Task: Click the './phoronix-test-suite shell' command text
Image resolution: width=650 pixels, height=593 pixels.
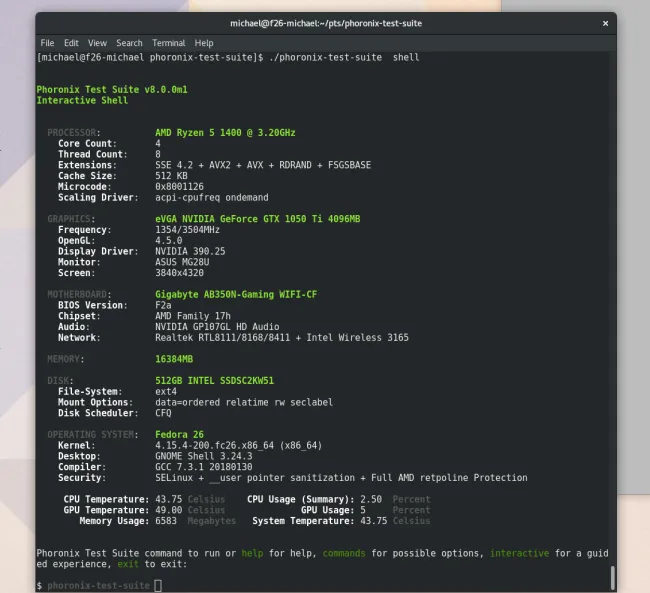Action: (344, 57)
